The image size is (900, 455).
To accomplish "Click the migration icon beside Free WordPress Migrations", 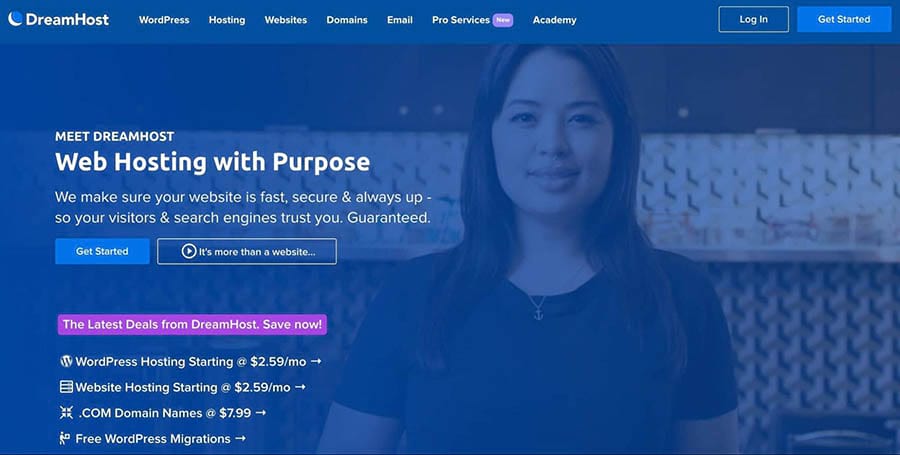I will point(65,438).
